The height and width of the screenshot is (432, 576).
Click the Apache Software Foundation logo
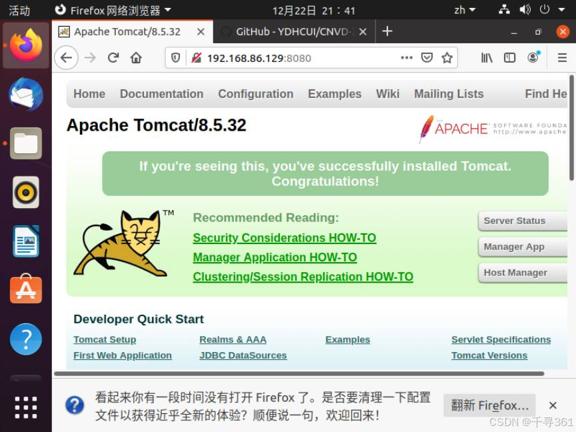click(493, 128)
